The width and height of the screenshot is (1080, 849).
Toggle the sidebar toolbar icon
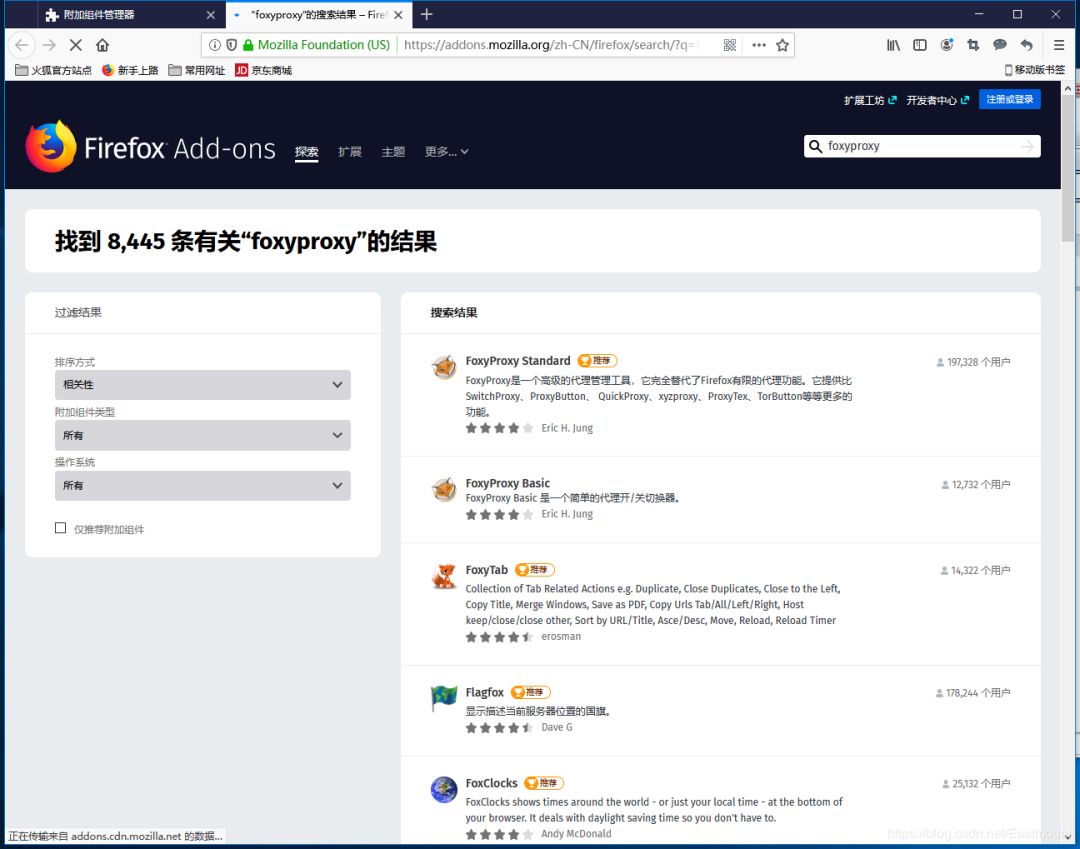tap(919, 45)
